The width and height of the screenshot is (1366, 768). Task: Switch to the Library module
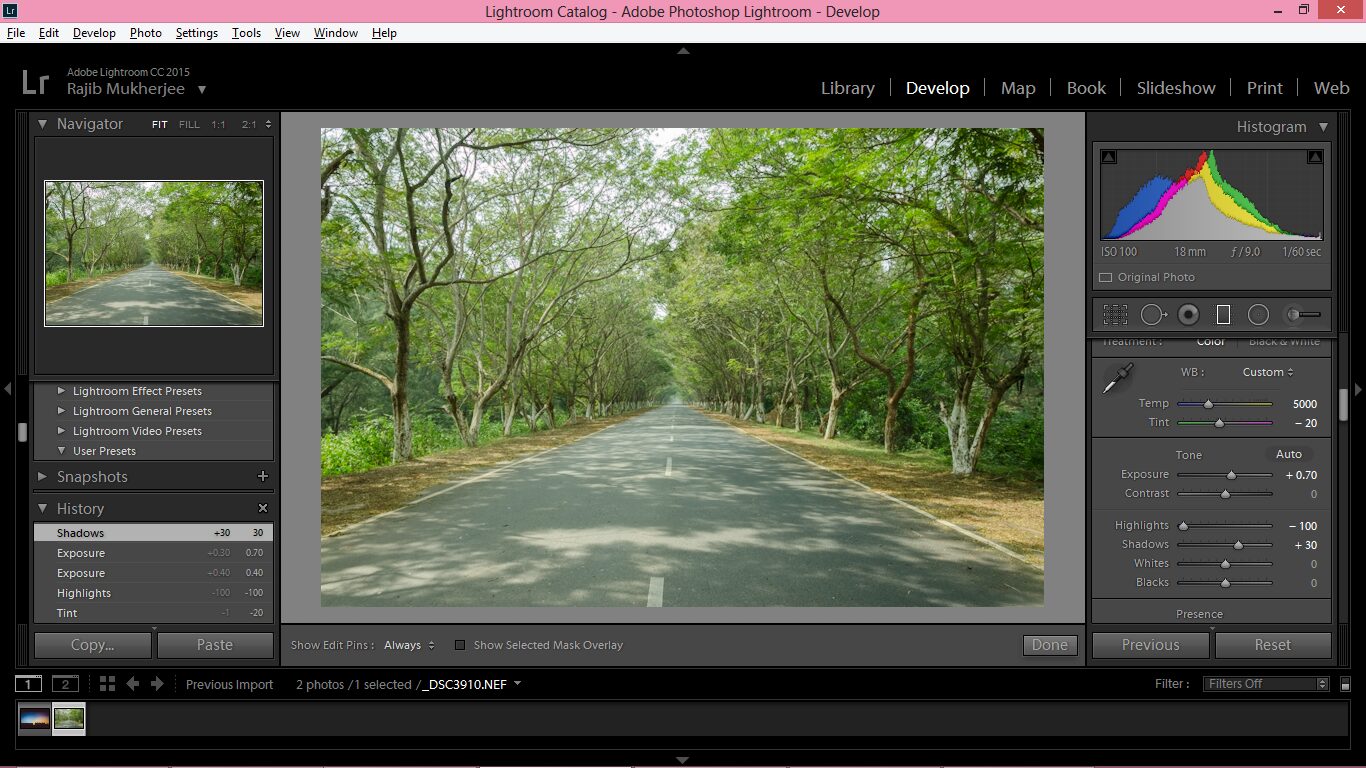tap(848, 88)
